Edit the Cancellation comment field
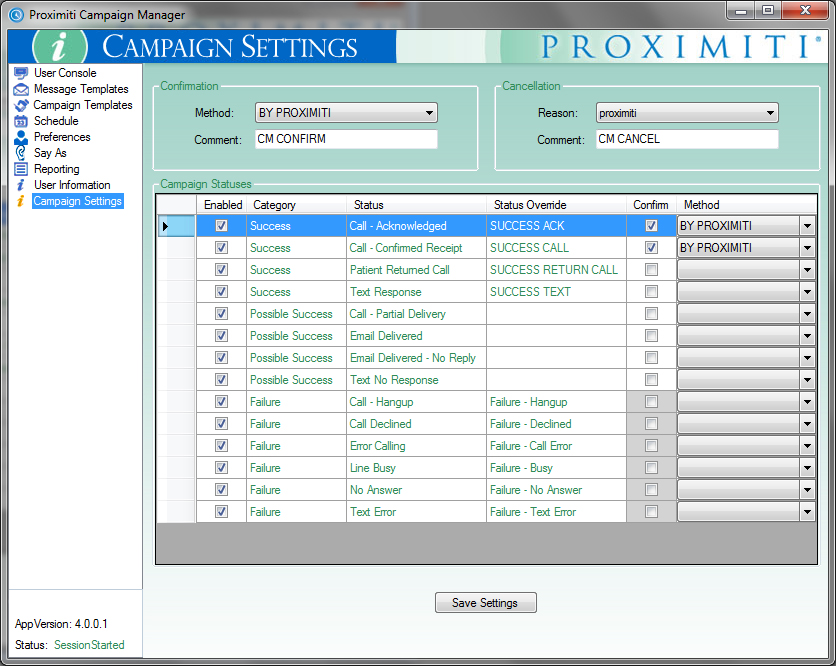Image resolution: width=836 pixels, height=666 pixels. (x=687, y=139)
